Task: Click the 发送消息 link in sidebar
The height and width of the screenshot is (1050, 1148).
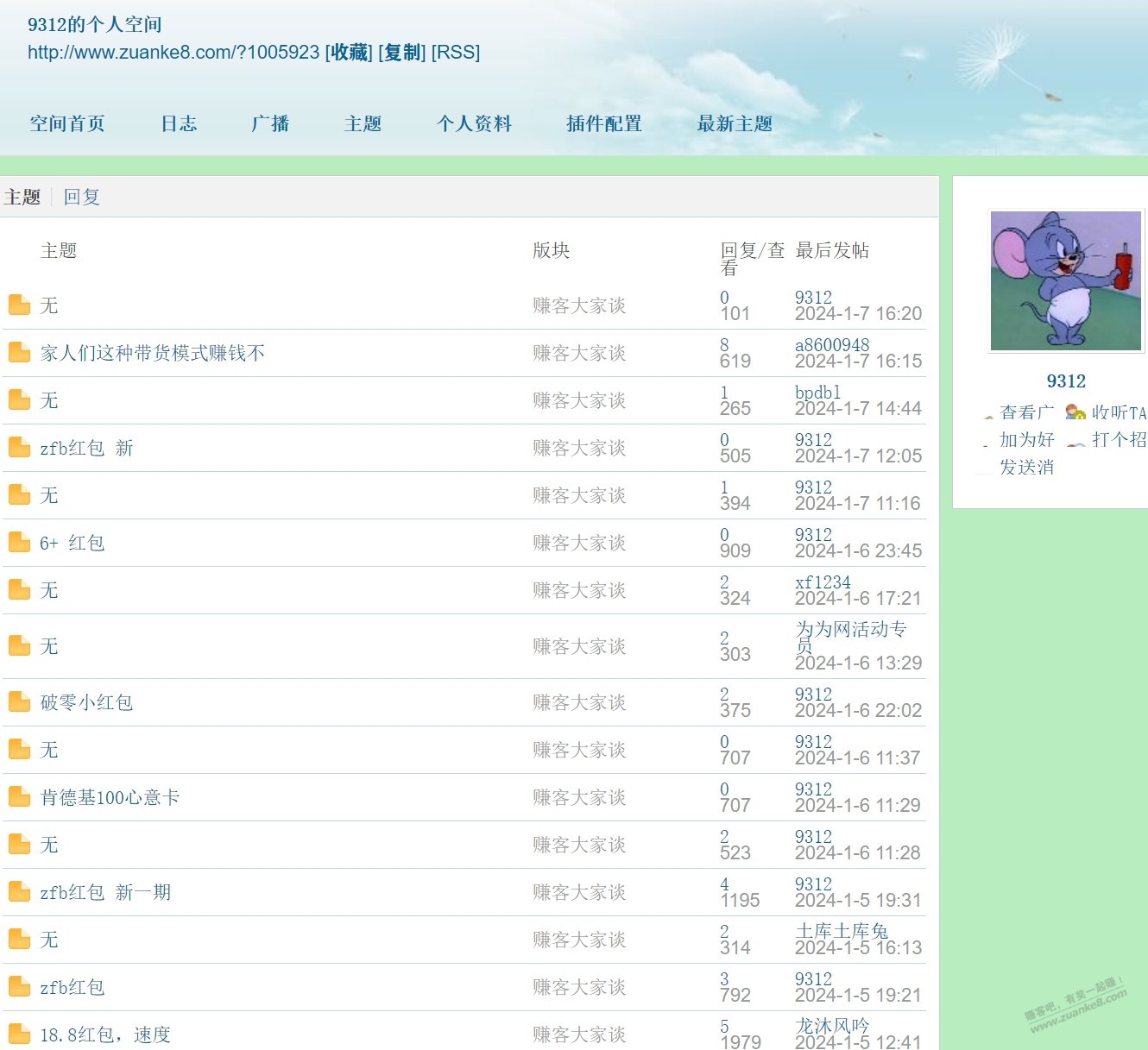Action: [1026, 468]
